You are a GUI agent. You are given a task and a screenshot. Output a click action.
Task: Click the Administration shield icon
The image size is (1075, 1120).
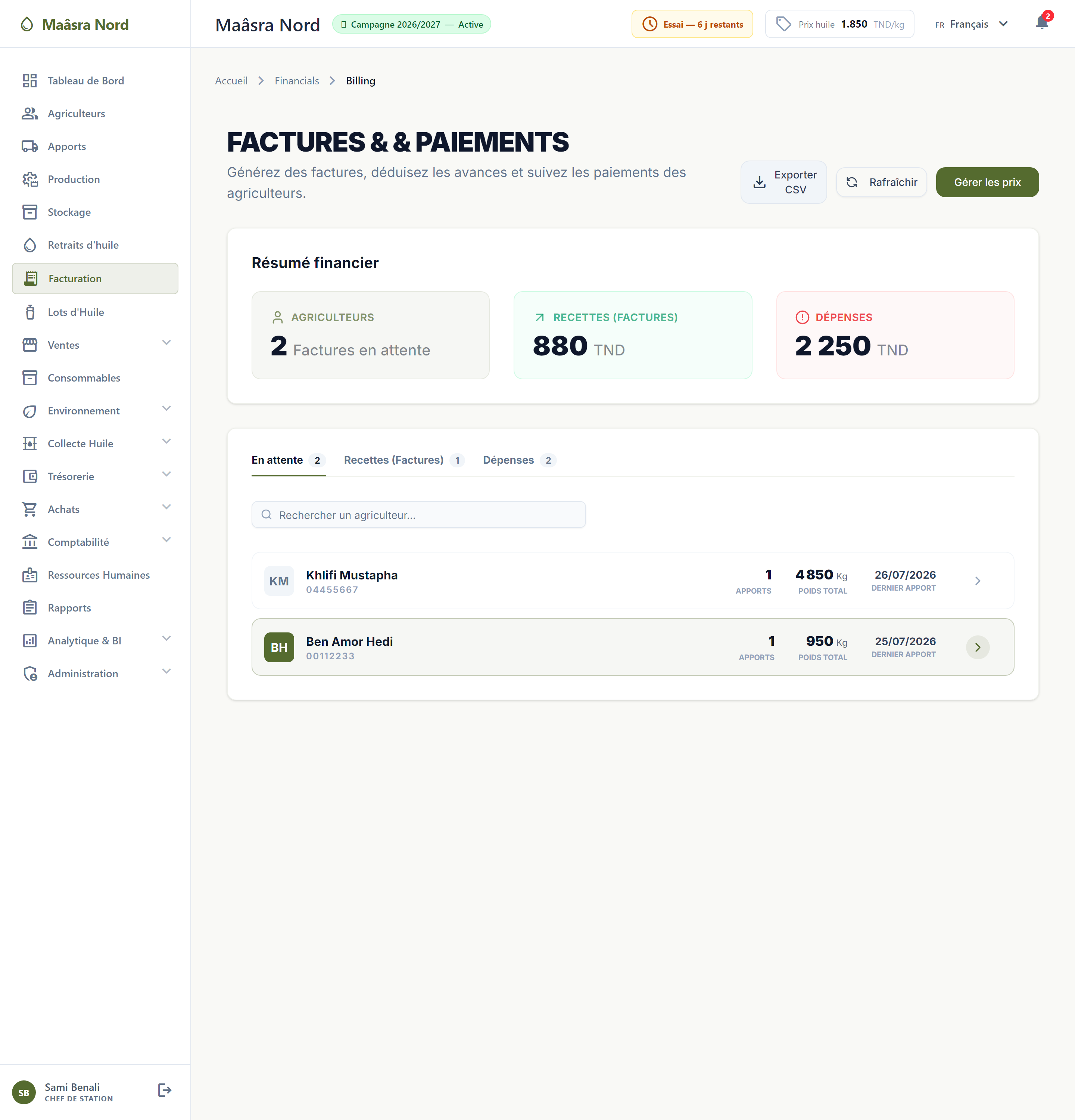tap(30, 673)
